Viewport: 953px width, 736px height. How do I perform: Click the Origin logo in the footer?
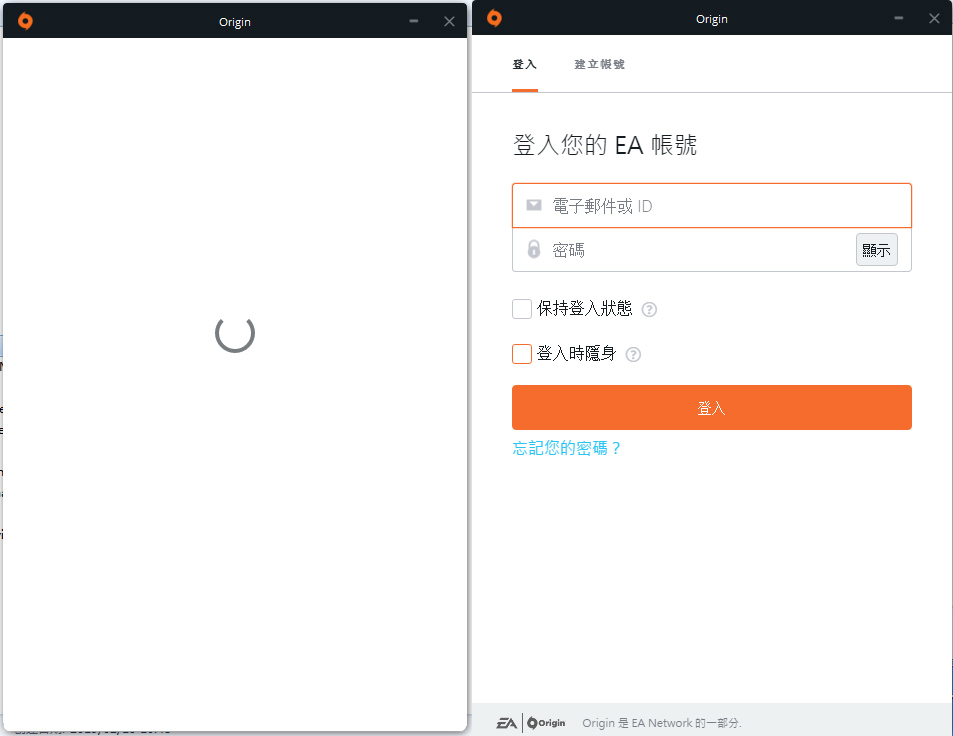(x=545, y=722)
